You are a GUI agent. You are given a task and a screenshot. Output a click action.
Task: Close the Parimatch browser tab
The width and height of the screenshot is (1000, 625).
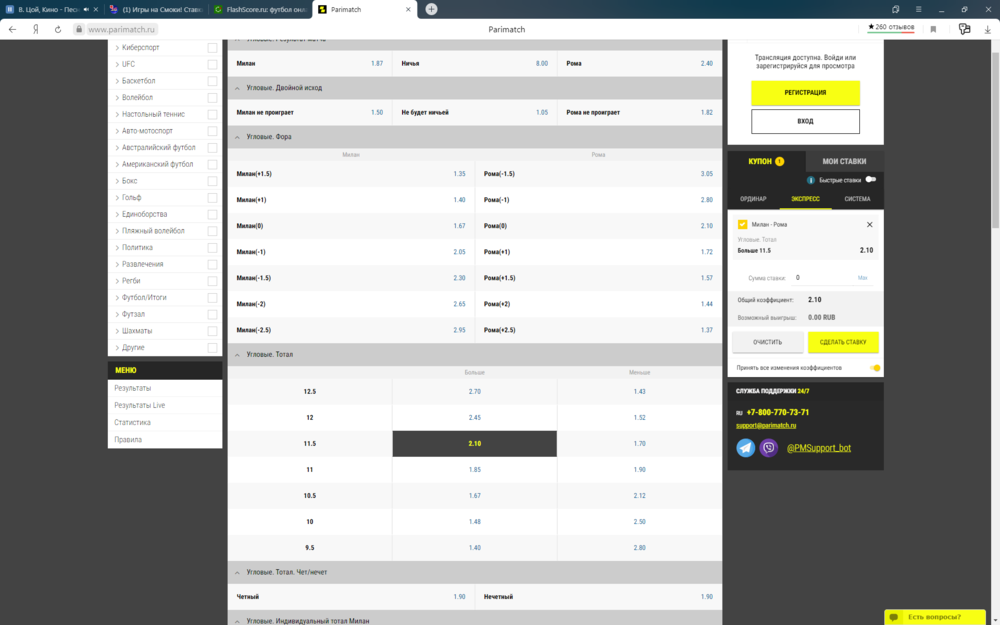[x=408, y=10]
